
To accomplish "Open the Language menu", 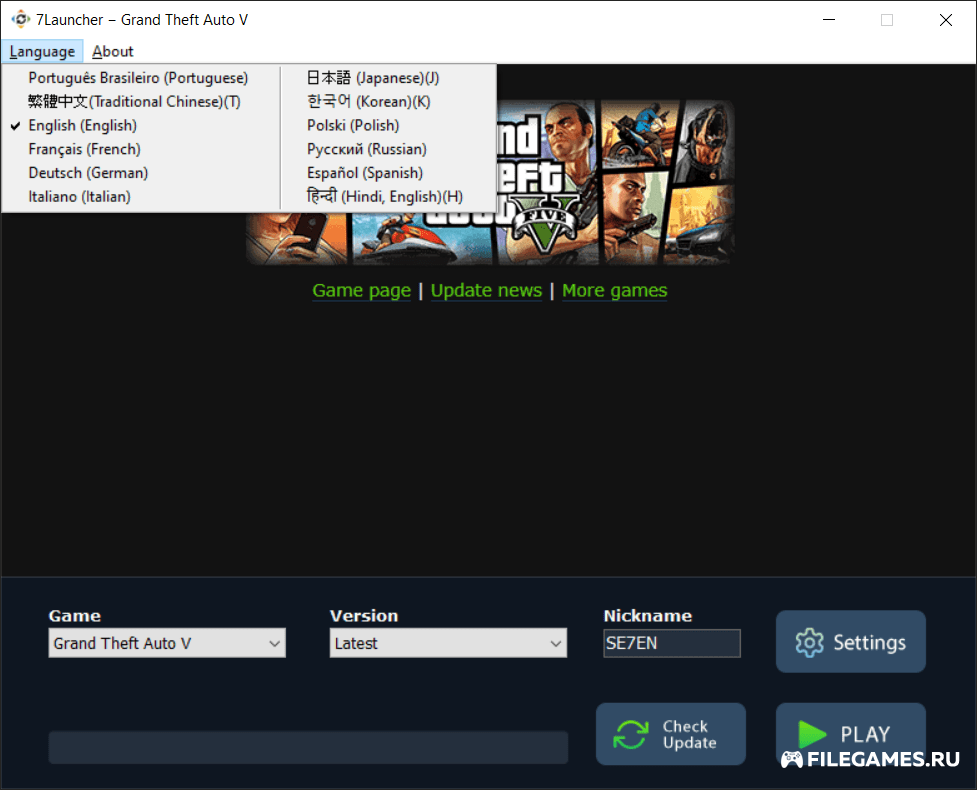I will tap(42, 52).
